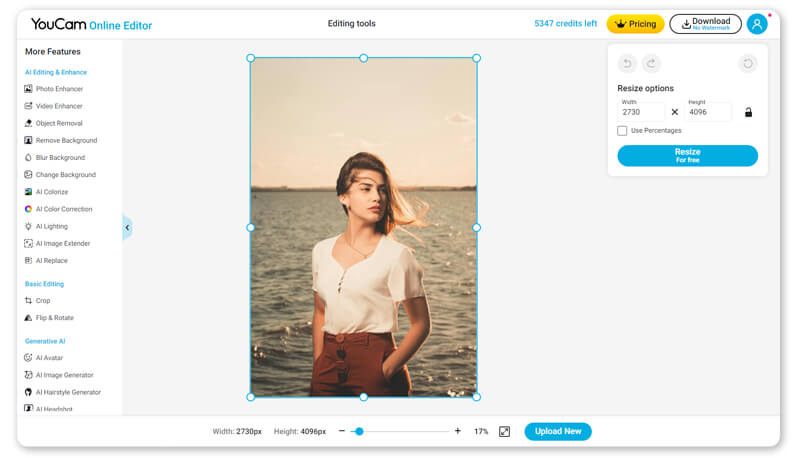This screenshot has width=800, height=458.
Task: Zoom out with the minus icon
Action: [341, 431]
